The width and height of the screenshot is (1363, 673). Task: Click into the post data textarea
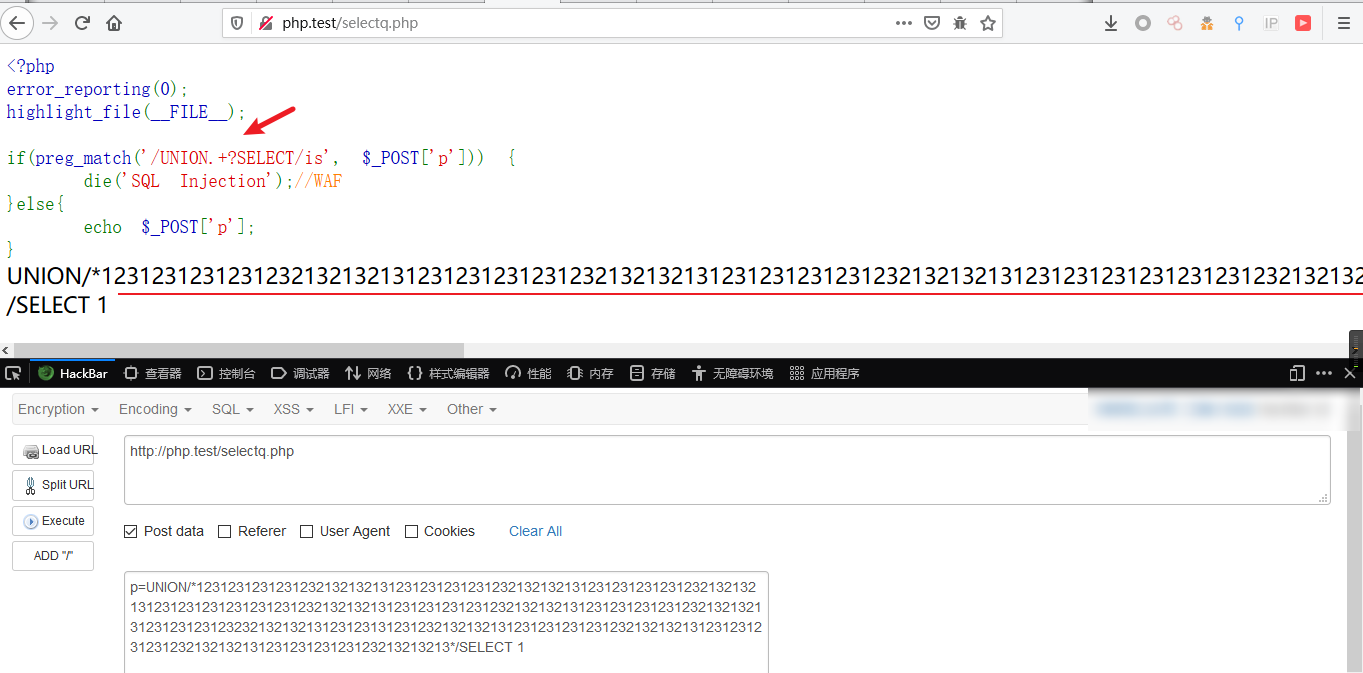(x=446, y=622)
